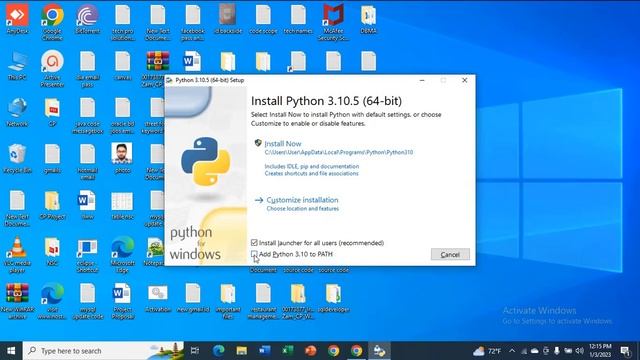Viewport: 640px width, 360px height.
Task: Select the BitTorrent desktop icon
Action: pyautogui.click(x=87, y=19)
